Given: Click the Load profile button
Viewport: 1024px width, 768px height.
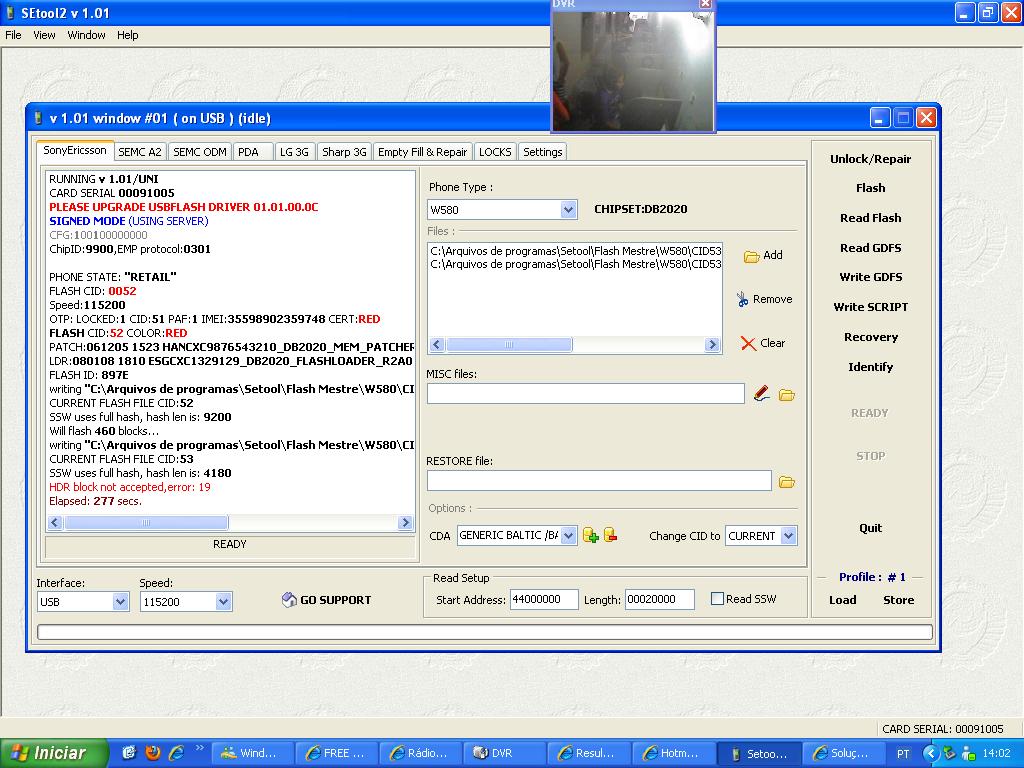Looking at the screenshot, I should point(842,600).
